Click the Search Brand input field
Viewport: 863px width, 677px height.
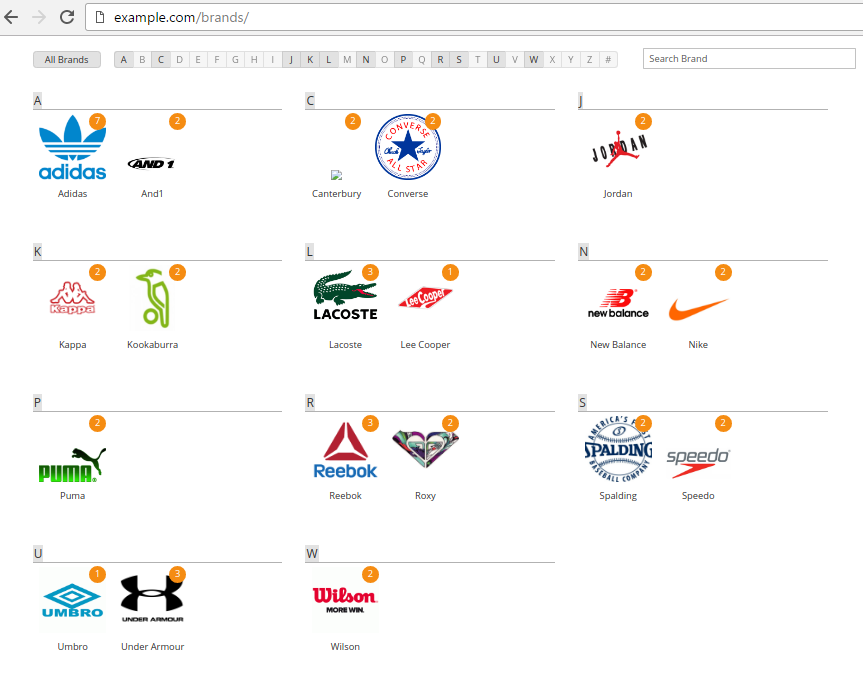point(749,58)
